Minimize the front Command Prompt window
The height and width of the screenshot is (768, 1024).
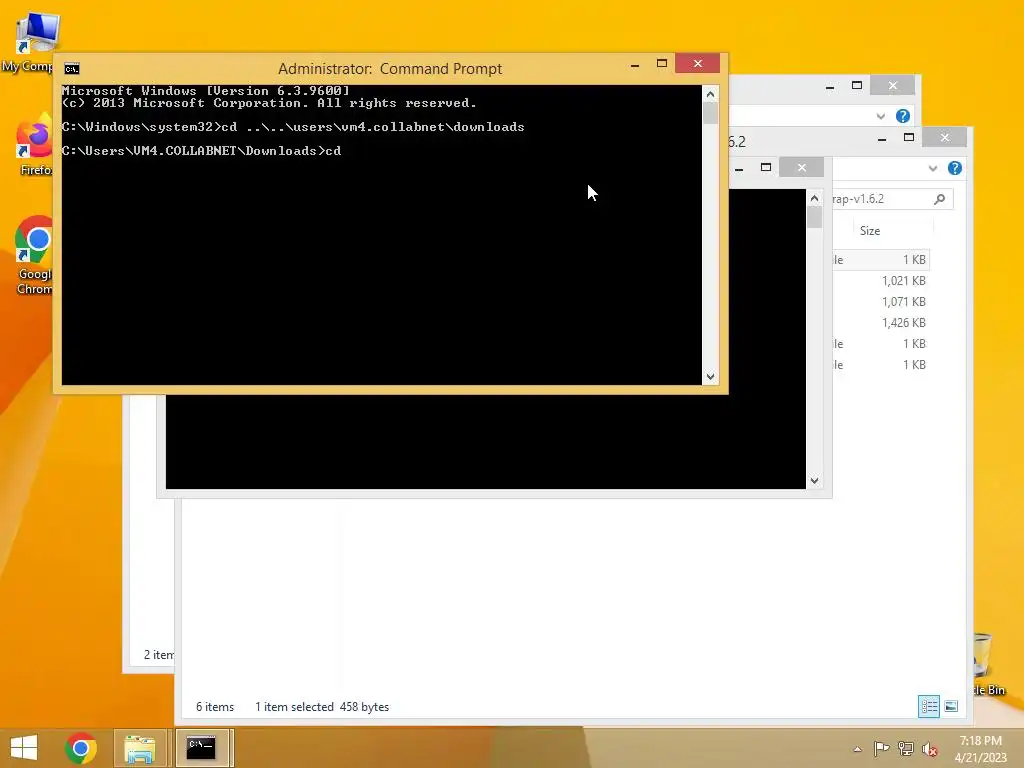point(635,65)
